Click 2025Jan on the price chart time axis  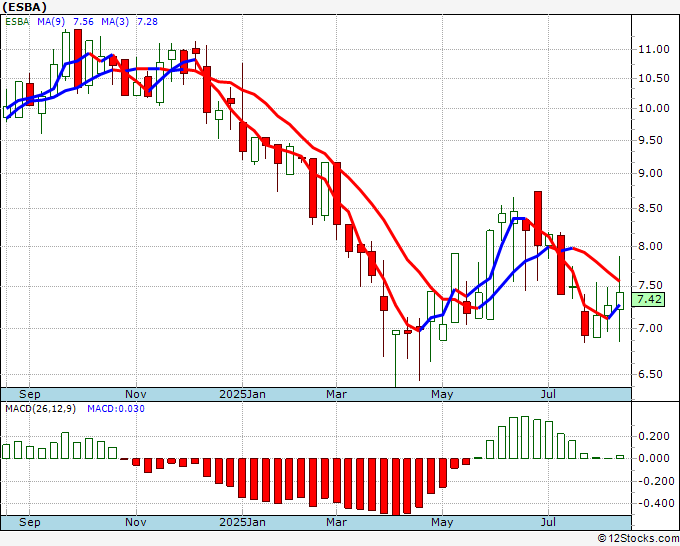[x=242, y=394]
